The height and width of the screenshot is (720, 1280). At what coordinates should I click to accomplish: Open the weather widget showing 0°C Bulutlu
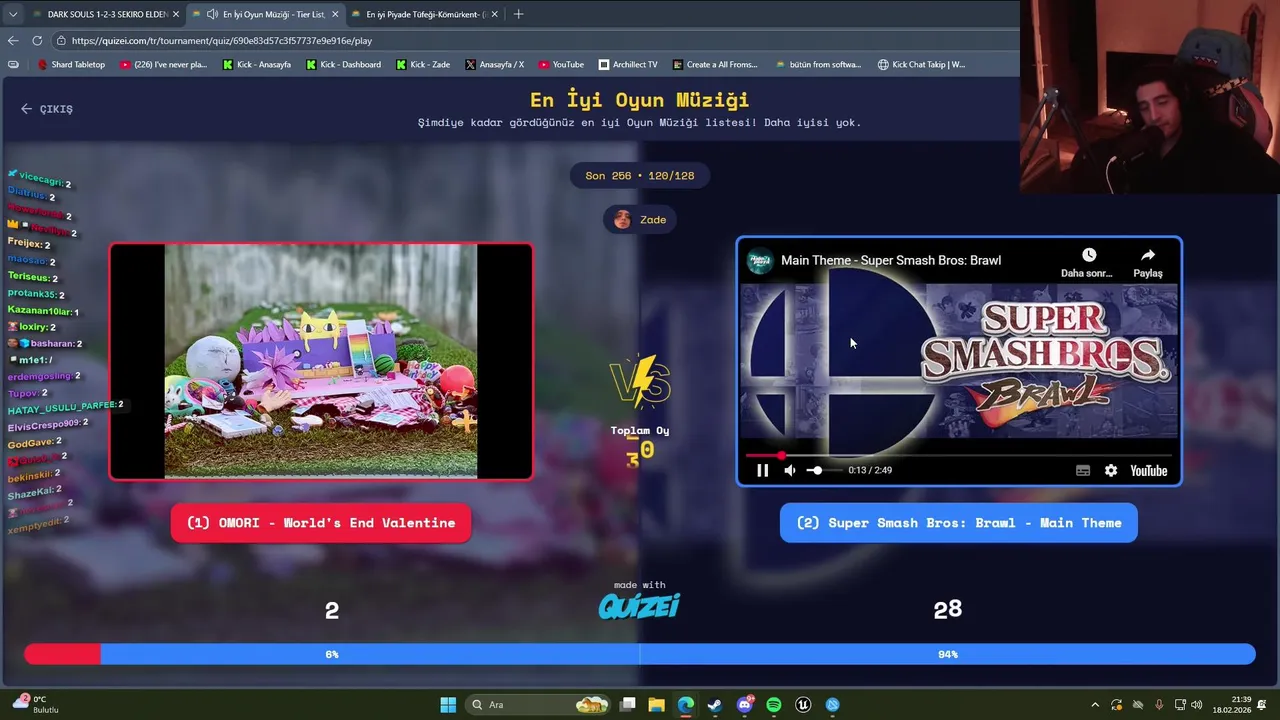pos(33,704)
